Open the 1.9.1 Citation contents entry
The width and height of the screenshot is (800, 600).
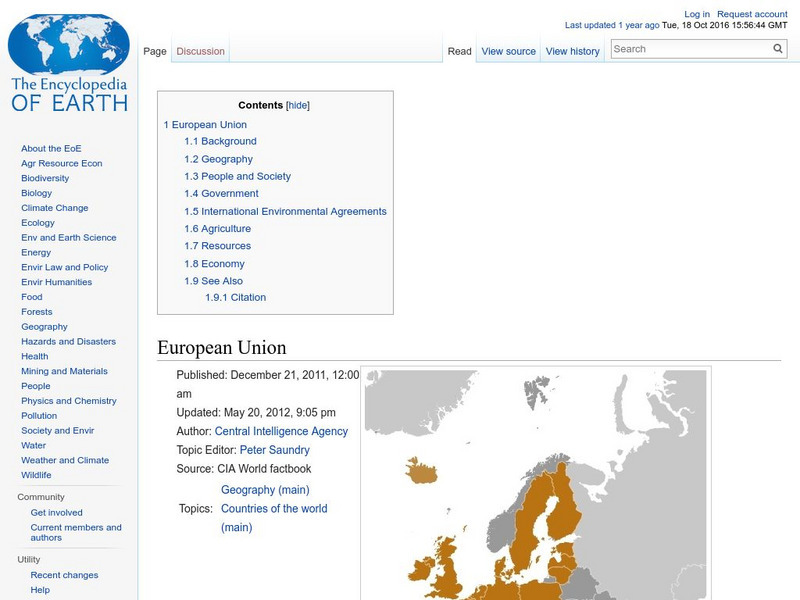238,297
